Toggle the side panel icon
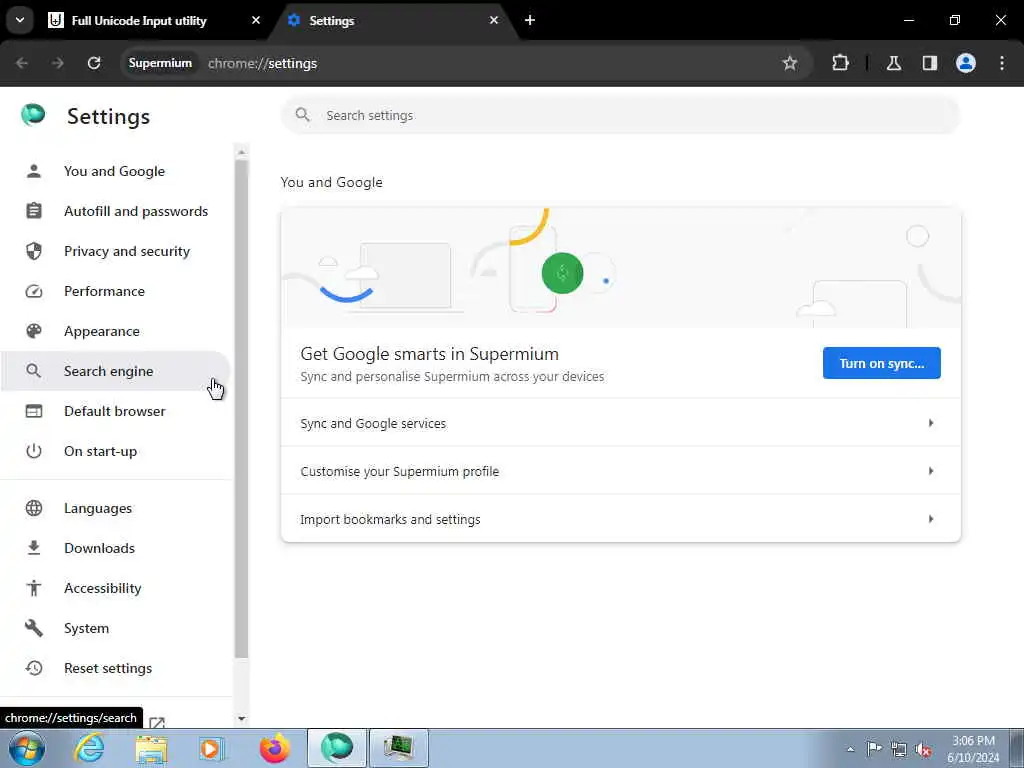Image resolution: width=1024 pixels, height=768 pixels. point(930,63)
